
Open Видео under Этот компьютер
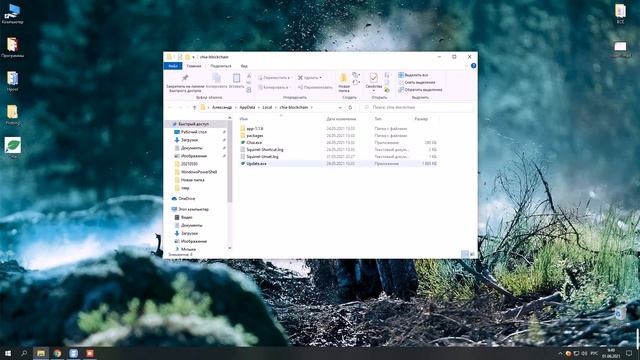tap(187, 217)
